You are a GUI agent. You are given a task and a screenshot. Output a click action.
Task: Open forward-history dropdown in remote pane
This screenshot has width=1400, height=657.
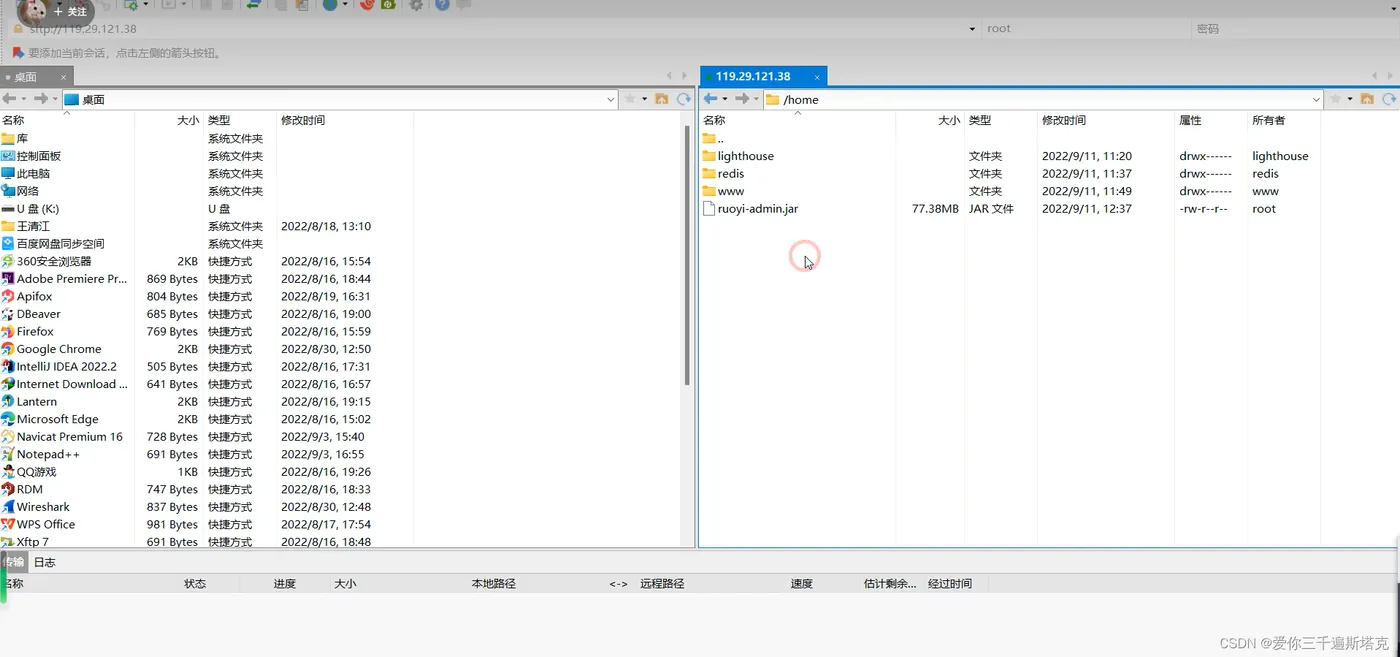[x=756, y=99]
